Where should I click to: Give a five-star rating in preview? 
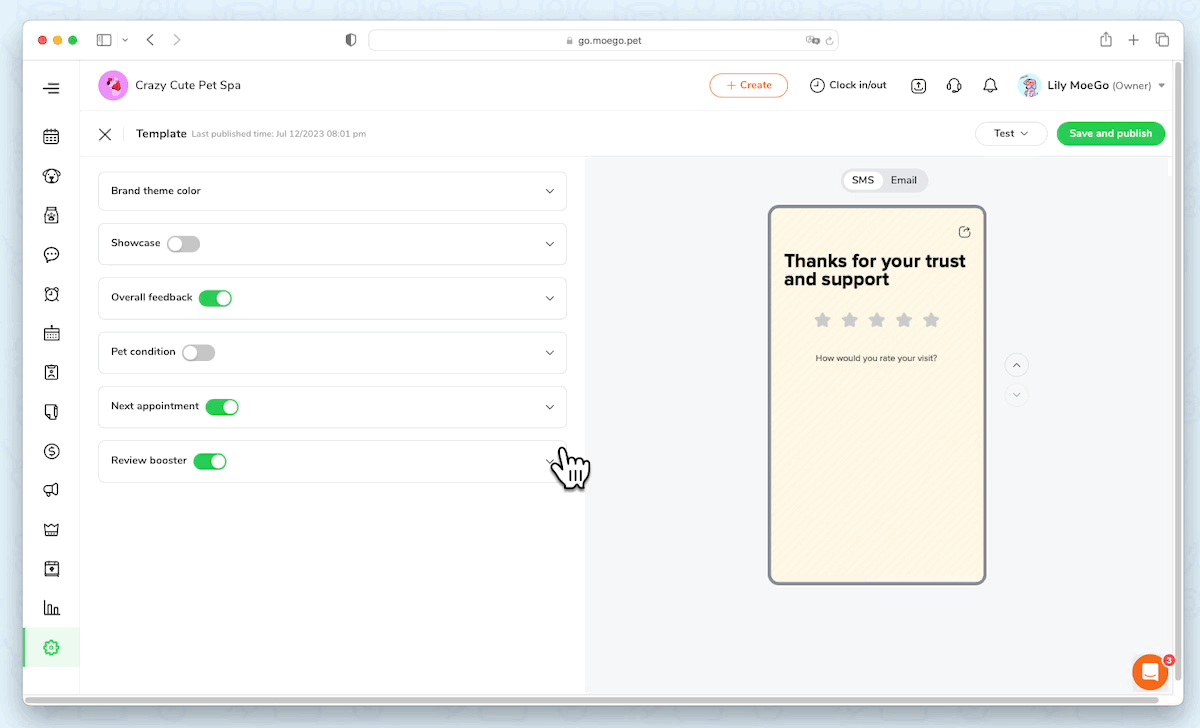pos(931,320)
